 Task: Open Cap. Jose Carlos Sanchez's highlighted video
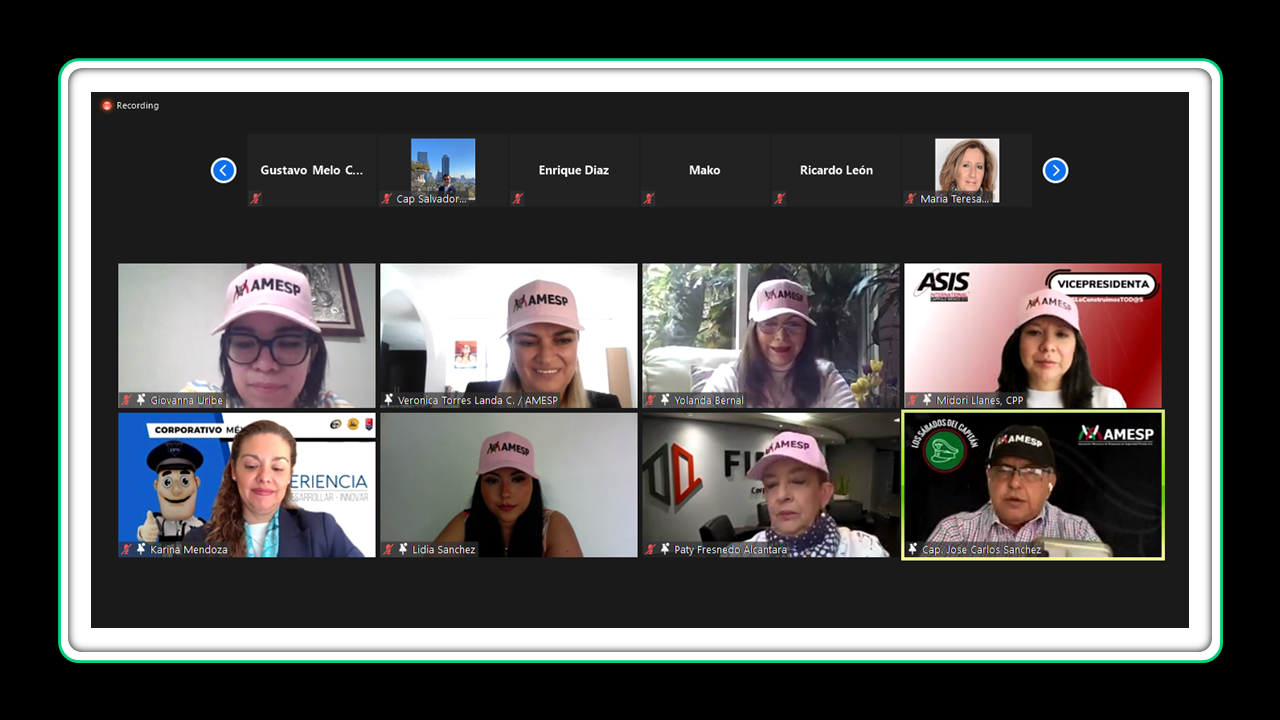pyautogui.click(x=1033, y=485)
